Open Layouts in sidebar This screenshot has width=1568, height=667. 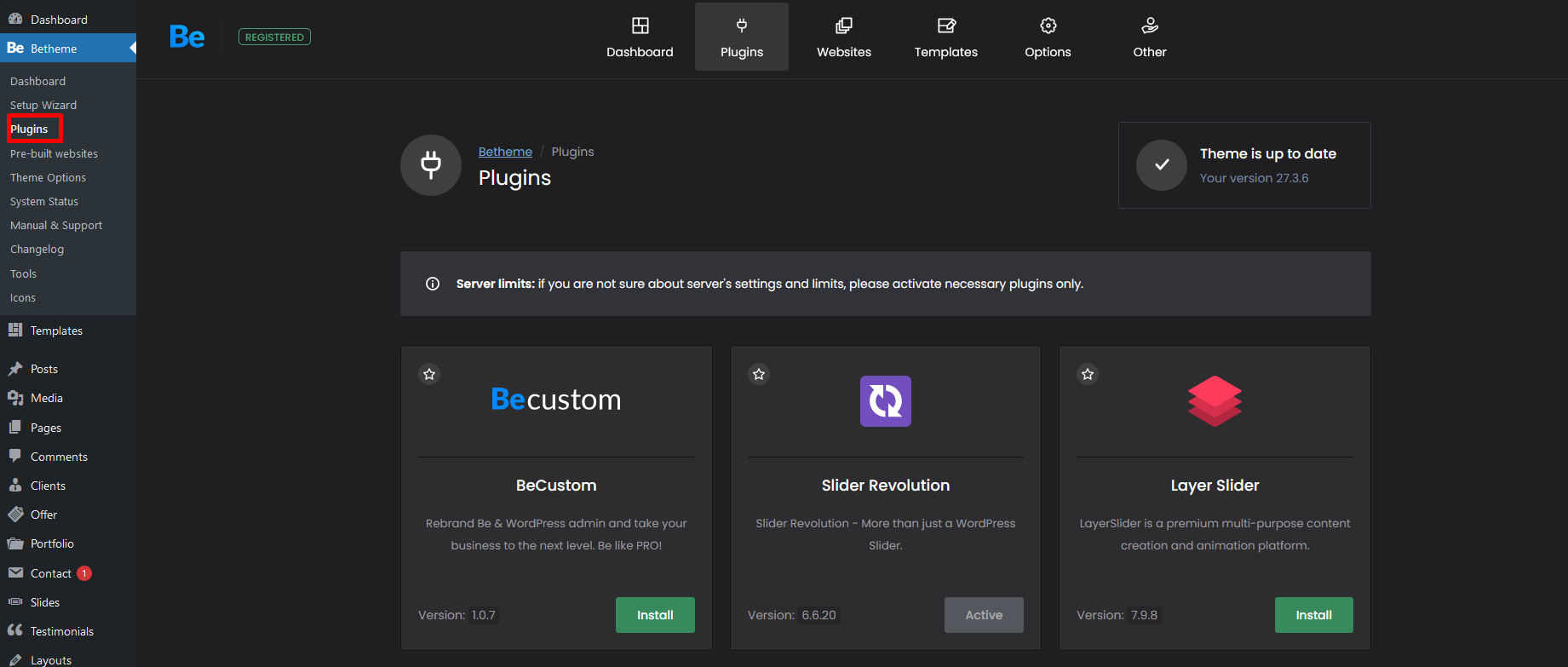(68, 658)
